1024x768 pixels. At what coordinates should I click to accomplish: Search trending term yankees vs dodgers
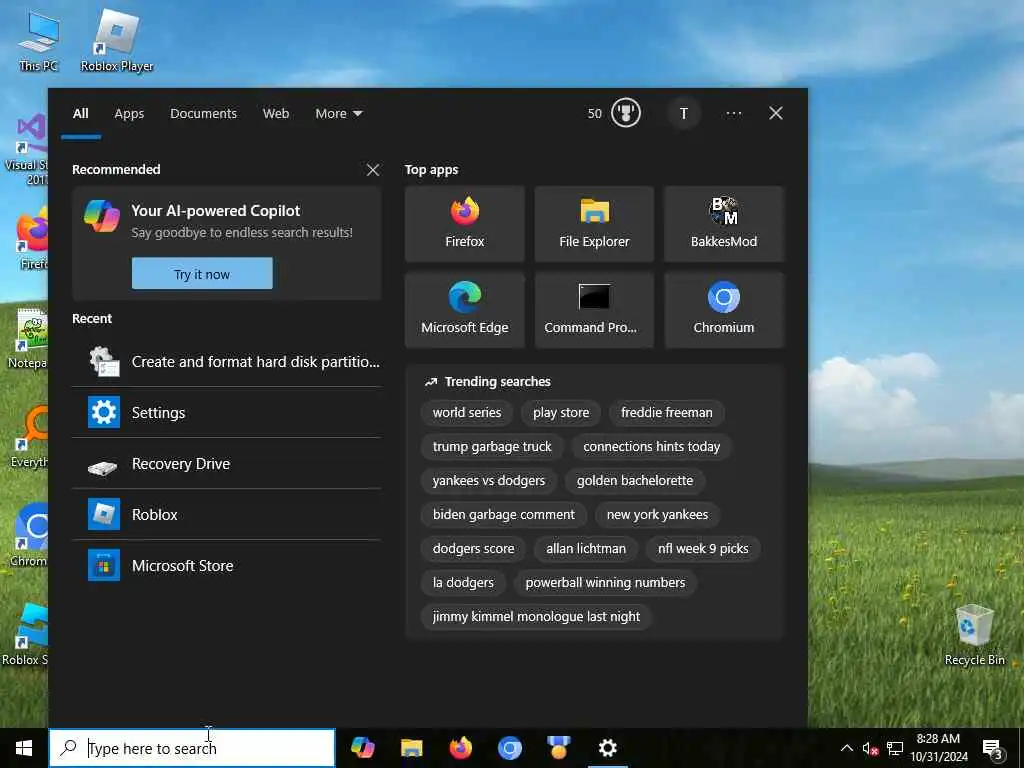488,481
